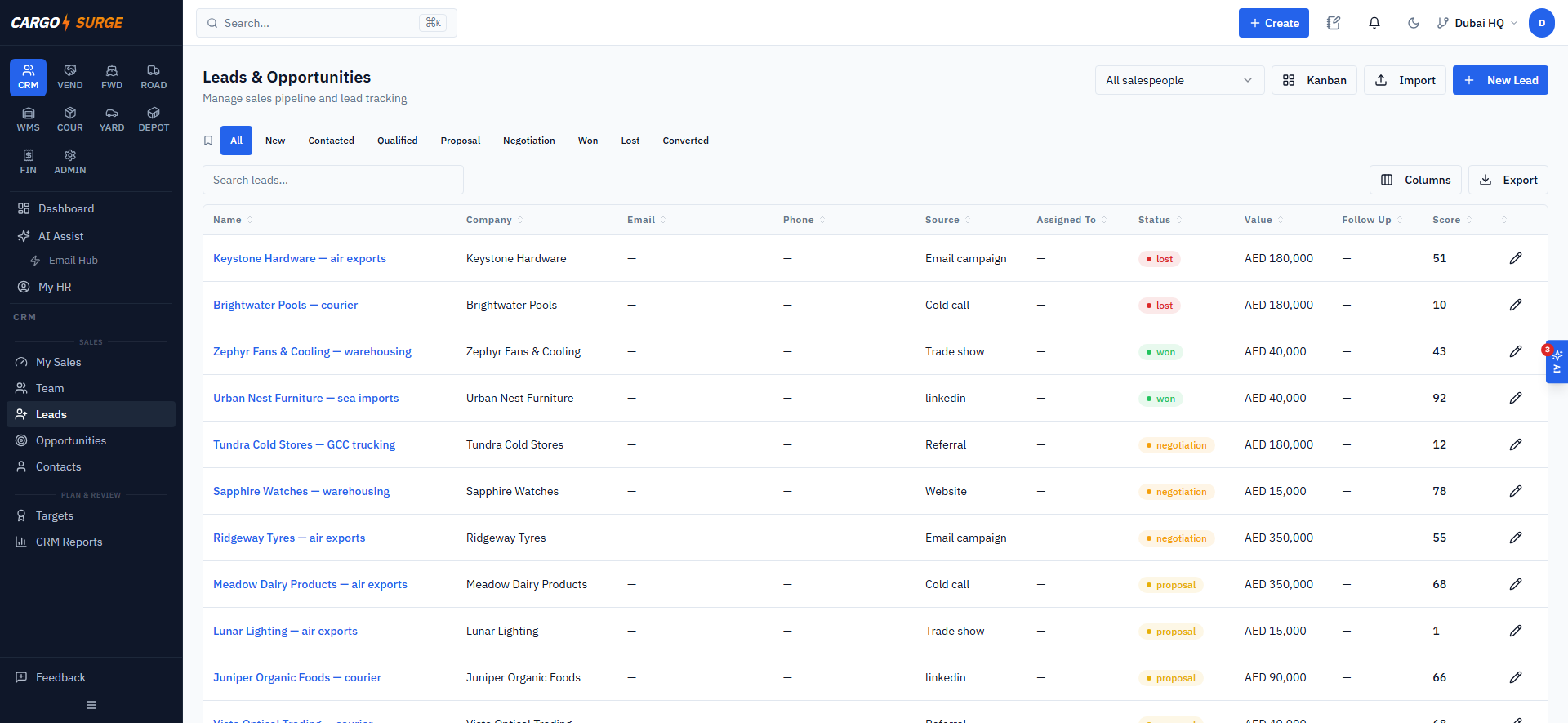
Task: Edit the Lunar Lighting lead
Action: [1516, 631]
